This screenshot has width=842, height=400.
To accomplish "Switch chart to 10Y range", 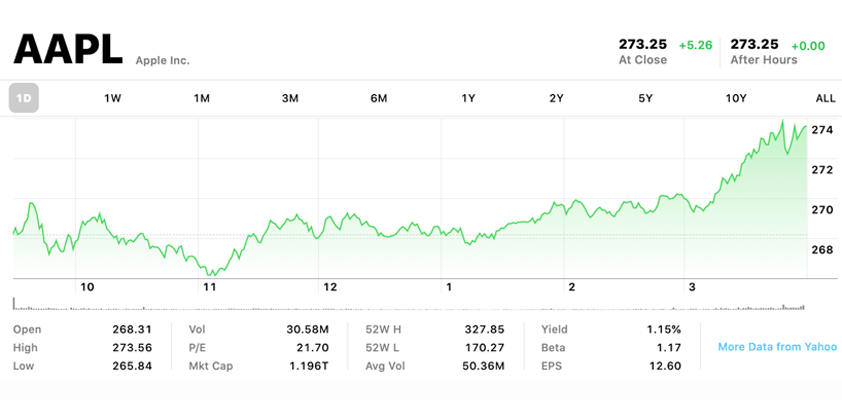I will (736, 98).
